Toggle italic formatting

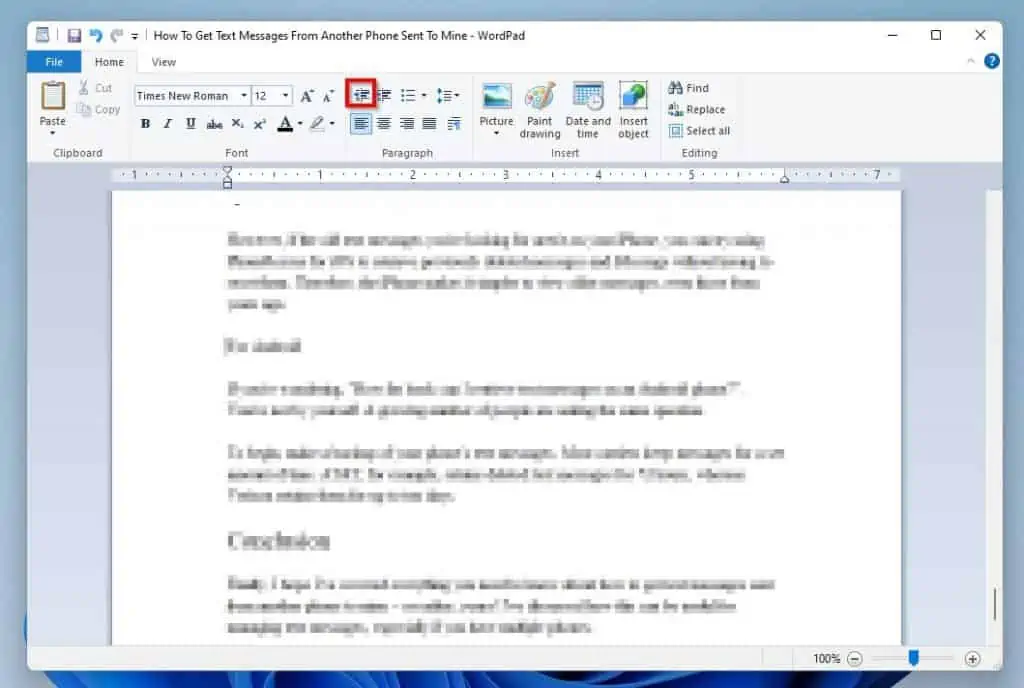[x=168, y=123]
